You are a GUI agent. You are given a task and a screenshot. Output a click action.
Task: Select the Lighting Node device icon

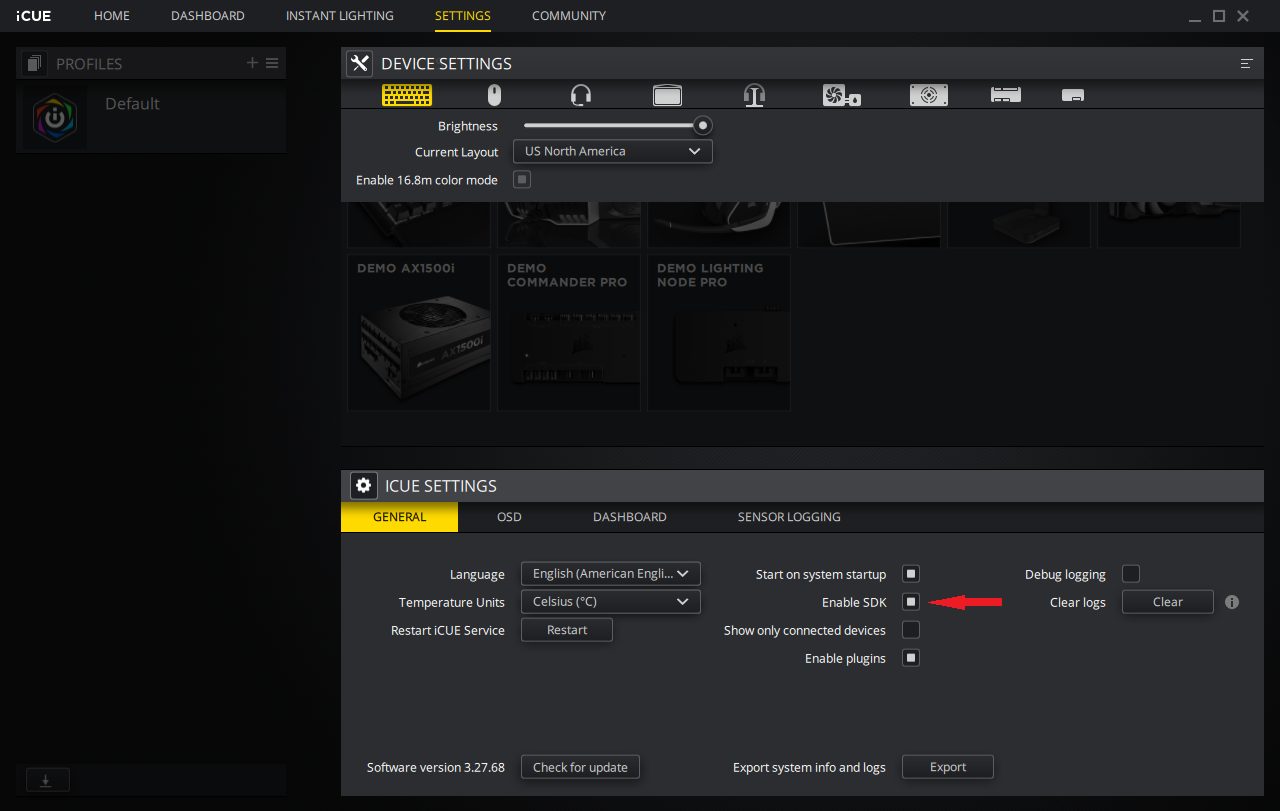coord(1073,96)
